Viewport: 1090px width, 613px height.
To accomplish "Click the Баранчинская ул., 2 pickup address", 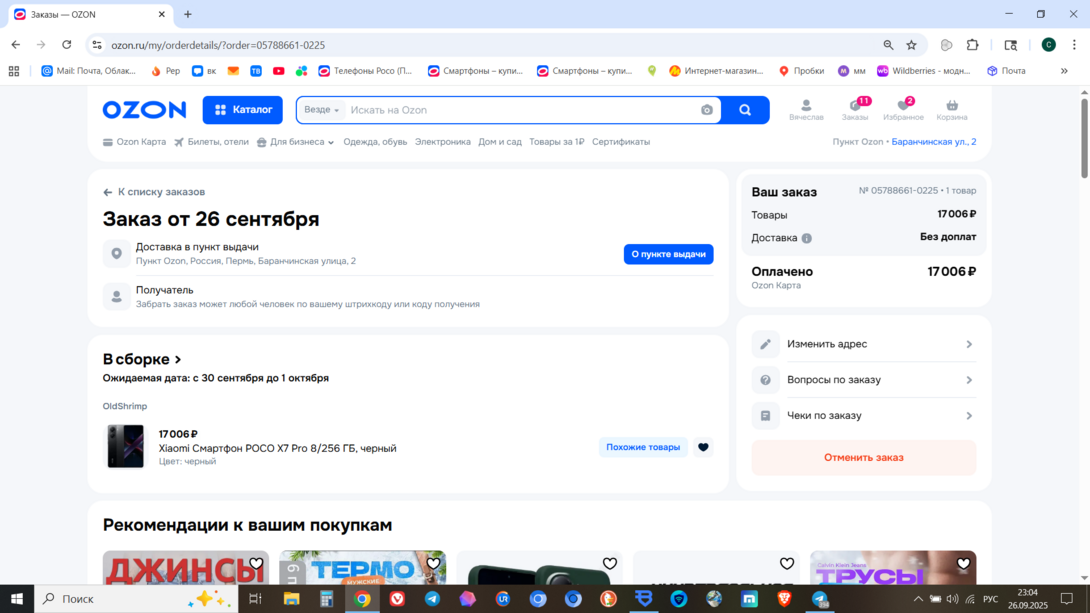I will coord(934,142).
